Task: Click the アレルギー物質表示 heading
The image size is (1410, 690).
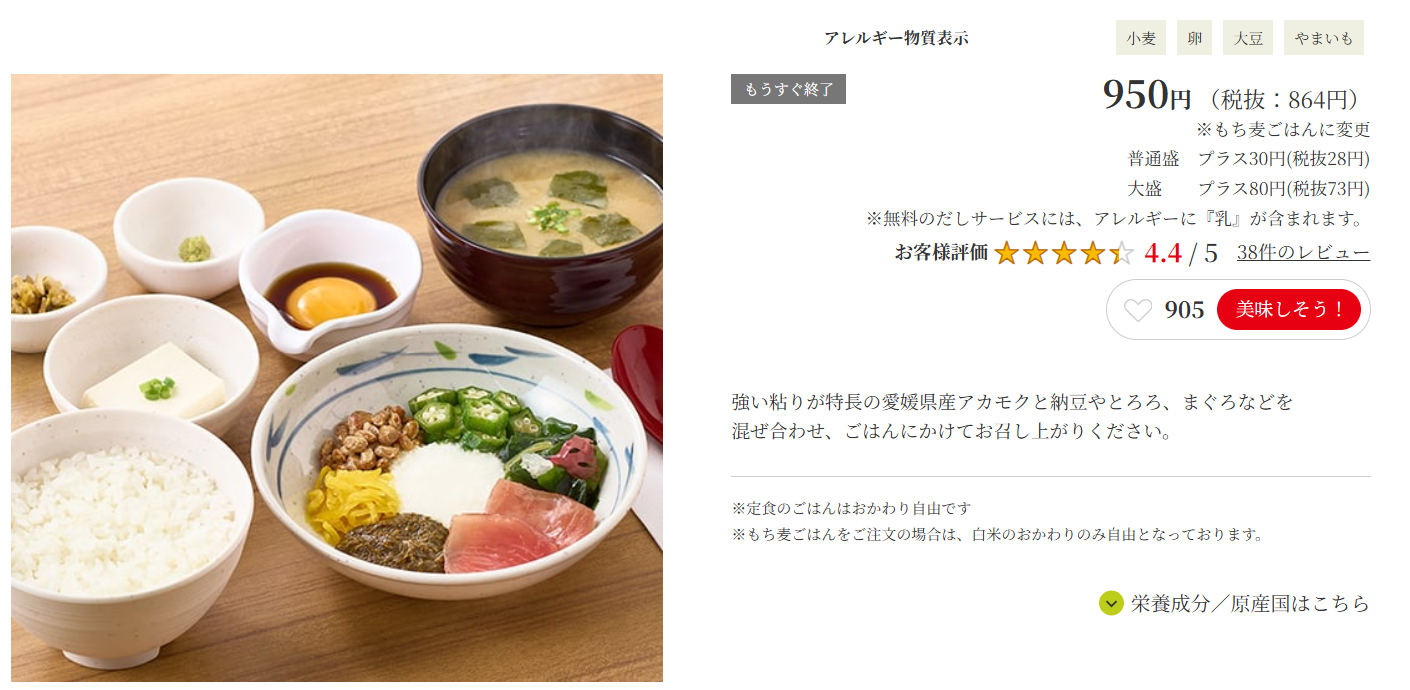Action: tap(896, 38)
